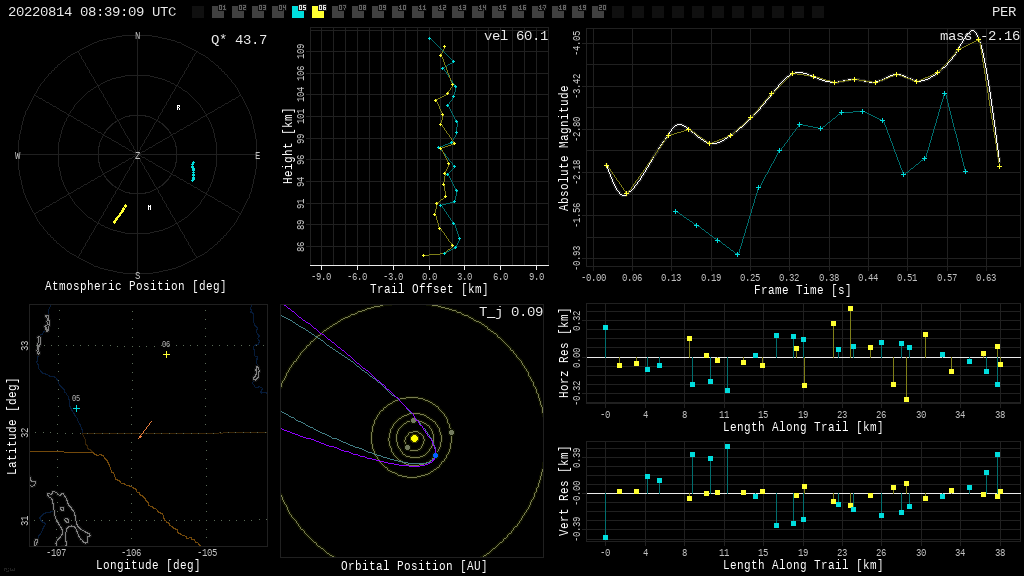The width and height of the screenshot is (1024, 576).
Task: Click the T_j 0.09 Tisserand value
Action: click(x=510, y=312)
